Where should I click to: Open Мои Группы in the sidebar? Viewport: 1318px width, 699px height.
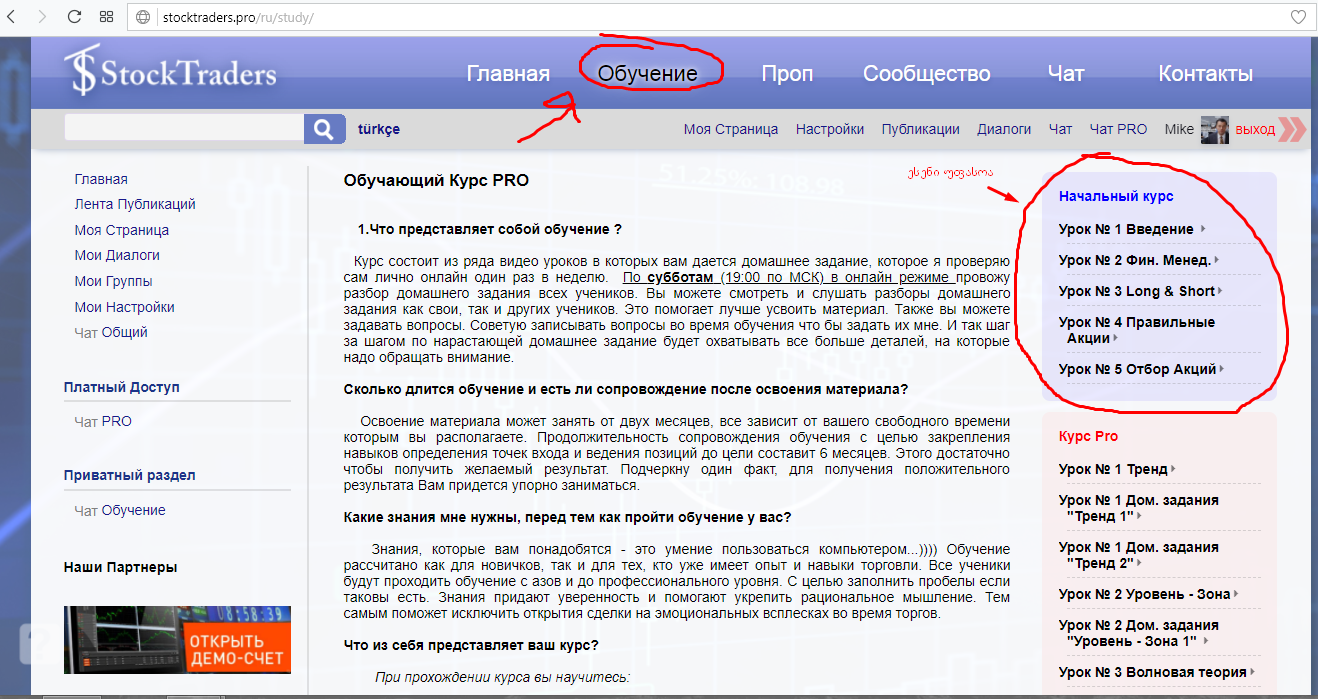113,281
